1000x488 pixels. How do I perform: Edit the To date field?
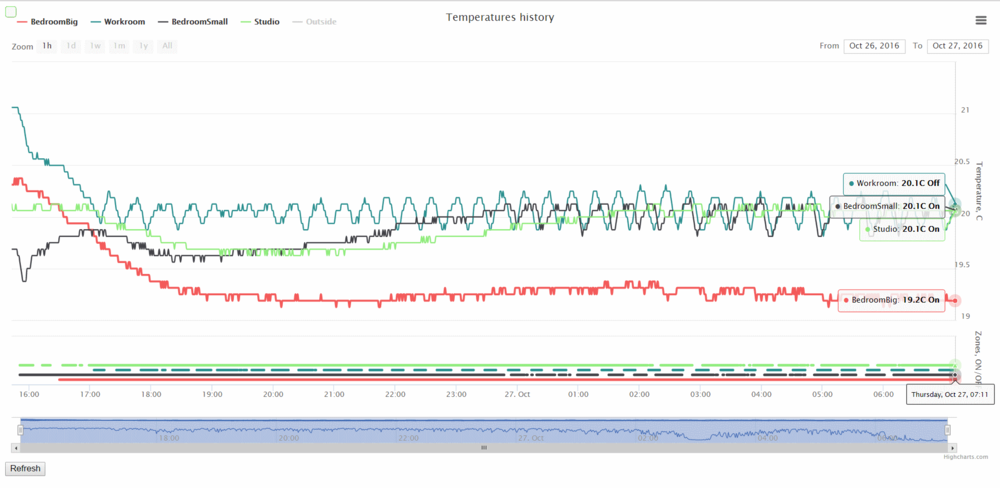click(958, 46)
